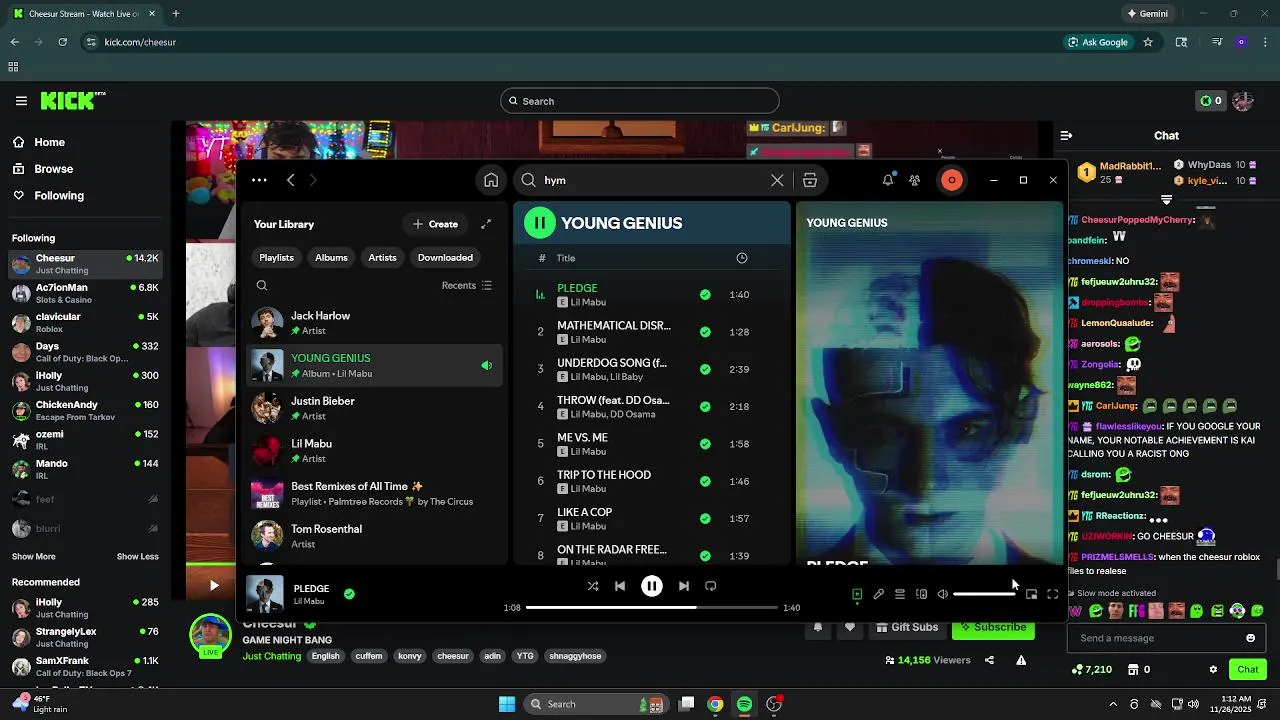This screenshot has width=1280, height=720.
Task: Adjust the Spotify volume slider
Action: tap(985, 594)
